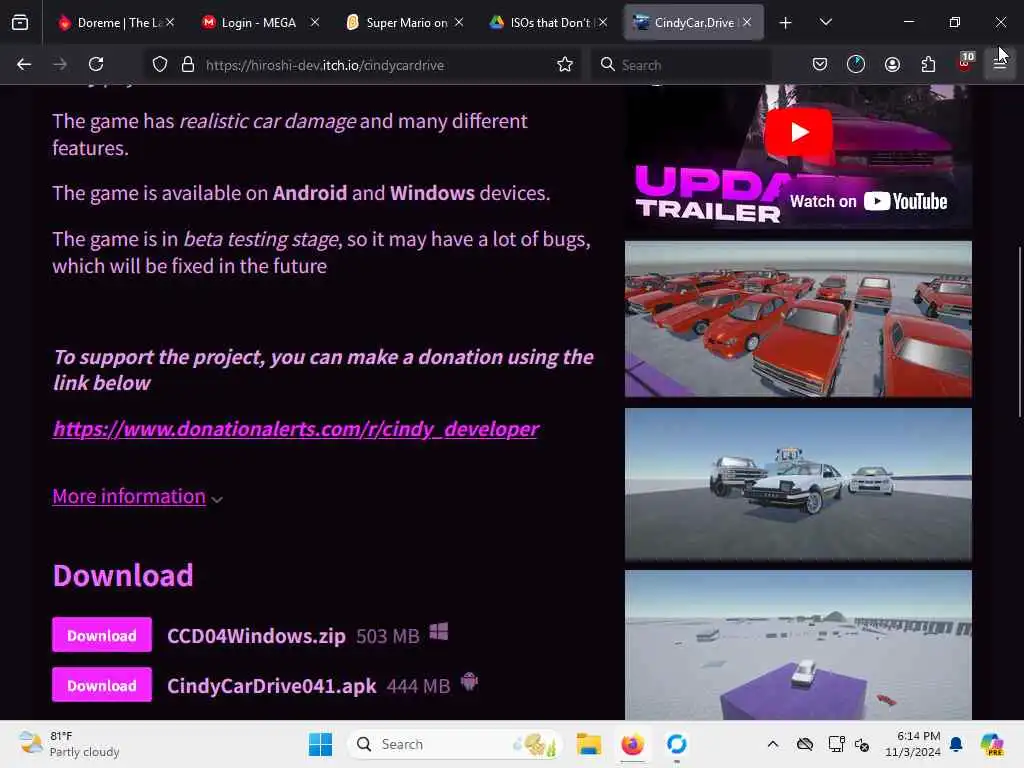This screenshot has height=768, width=1024.
Task: Close the Super Mario tab
Action: [459, 23]
